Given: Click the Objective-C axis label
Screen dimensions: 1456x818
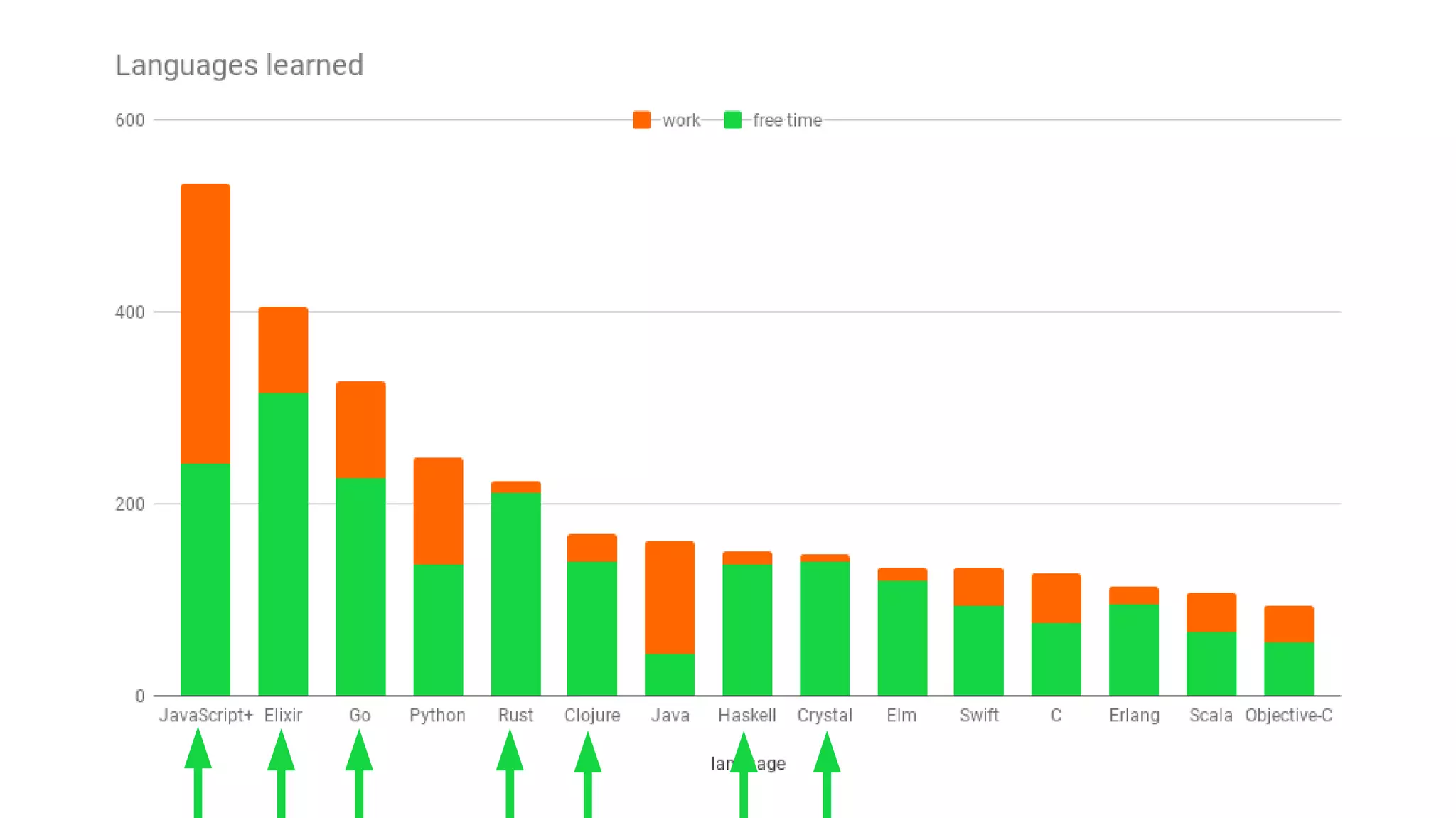Looking at the screenshot, I should [x=1288, y=716].
